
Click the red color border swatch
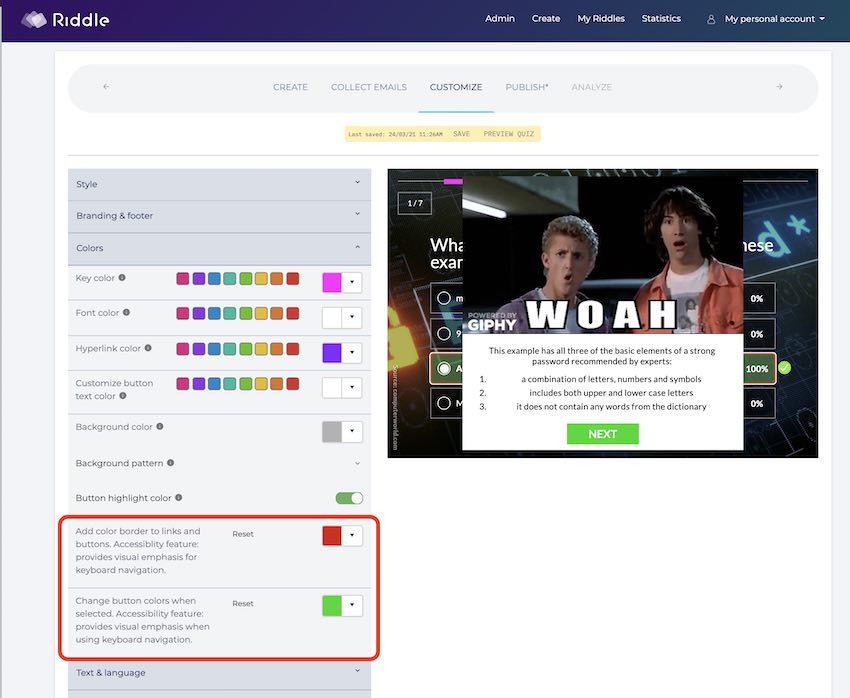pos(332,535)
